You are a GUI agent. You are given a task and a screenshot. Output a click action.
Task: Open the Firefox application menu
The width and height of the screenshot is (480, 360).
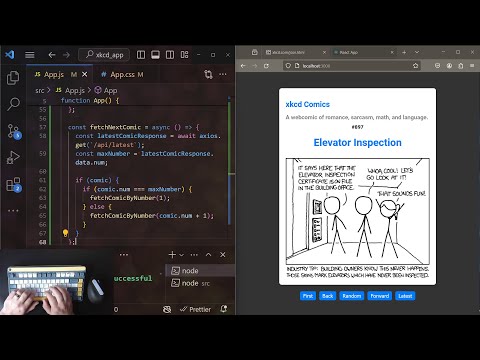(x=472, y=66)
